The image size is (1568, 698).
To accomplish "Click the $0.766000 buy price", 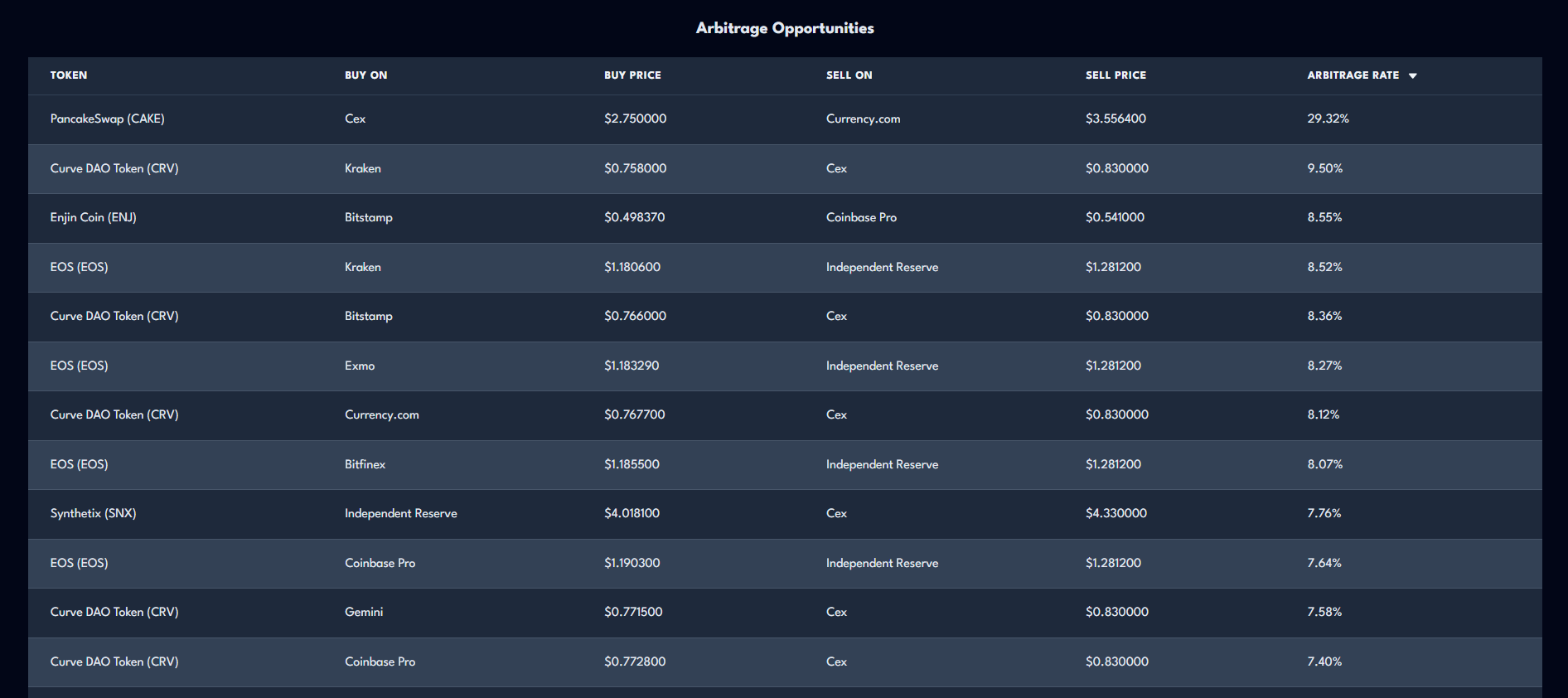I will coord(636,316).
